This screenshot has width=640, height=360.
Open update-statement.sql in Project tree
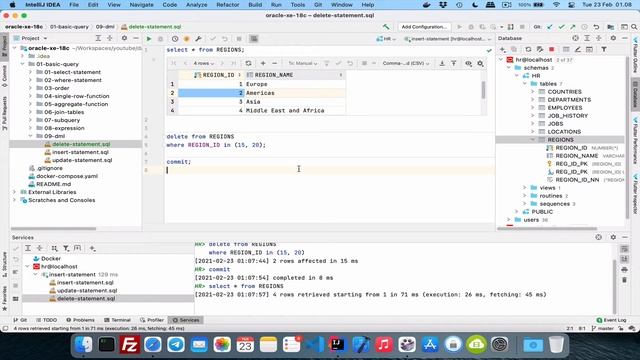(82, 160)
